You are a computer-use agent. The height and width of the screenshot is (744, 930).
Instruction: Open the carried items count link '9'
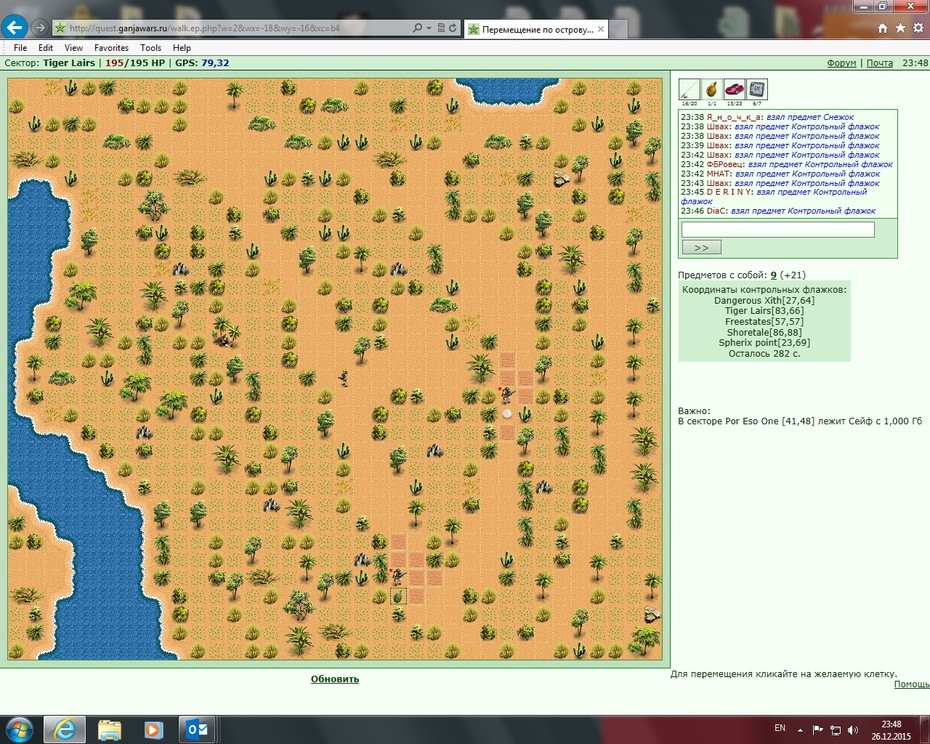click(x=773, y=275)
